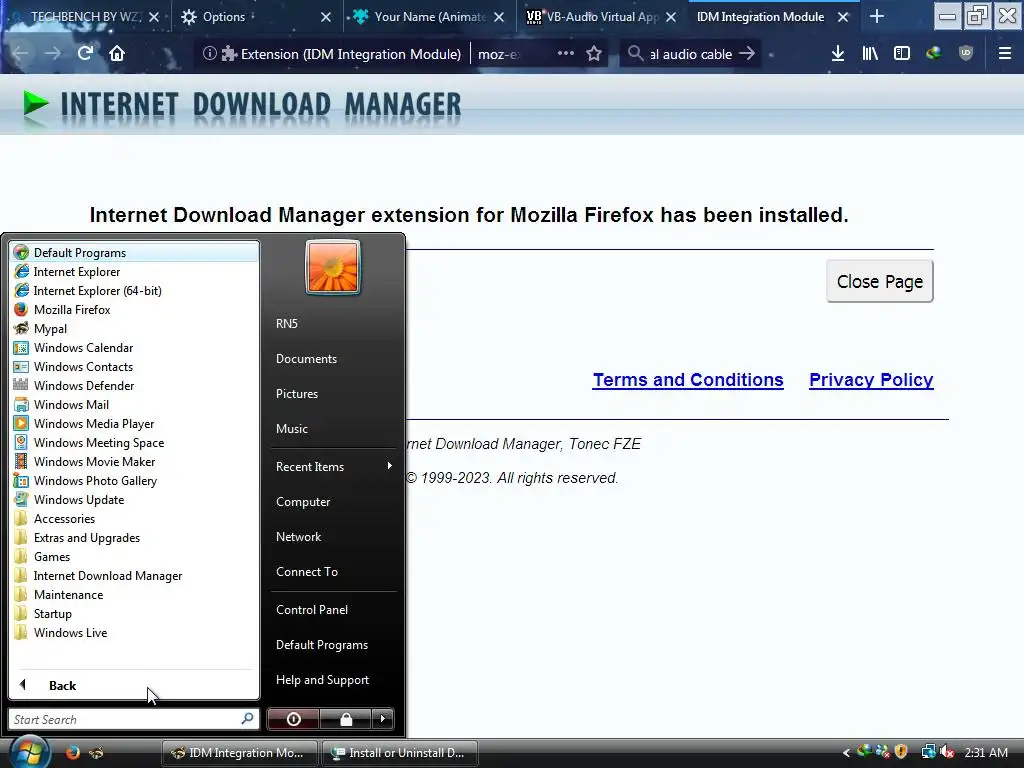Open a new tab with the plus button
The height and width of the screenshot is (768, 1024).
(877, 17)
